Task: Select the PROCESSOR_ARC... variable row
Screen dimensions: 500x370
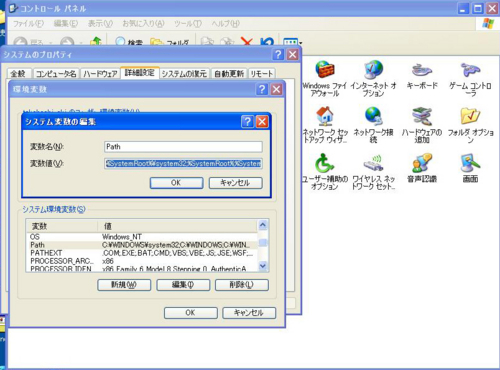Action: click(x=142, y=261)
